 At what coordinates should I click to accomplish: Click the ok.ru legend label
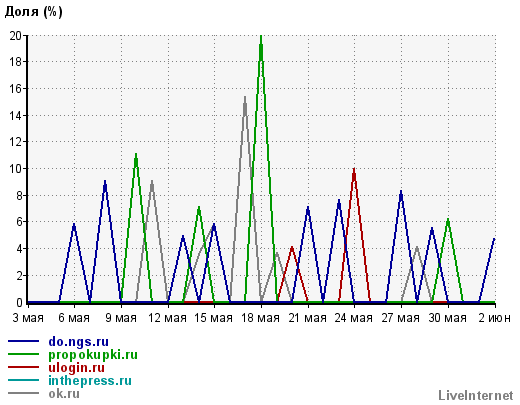(64, 394)
